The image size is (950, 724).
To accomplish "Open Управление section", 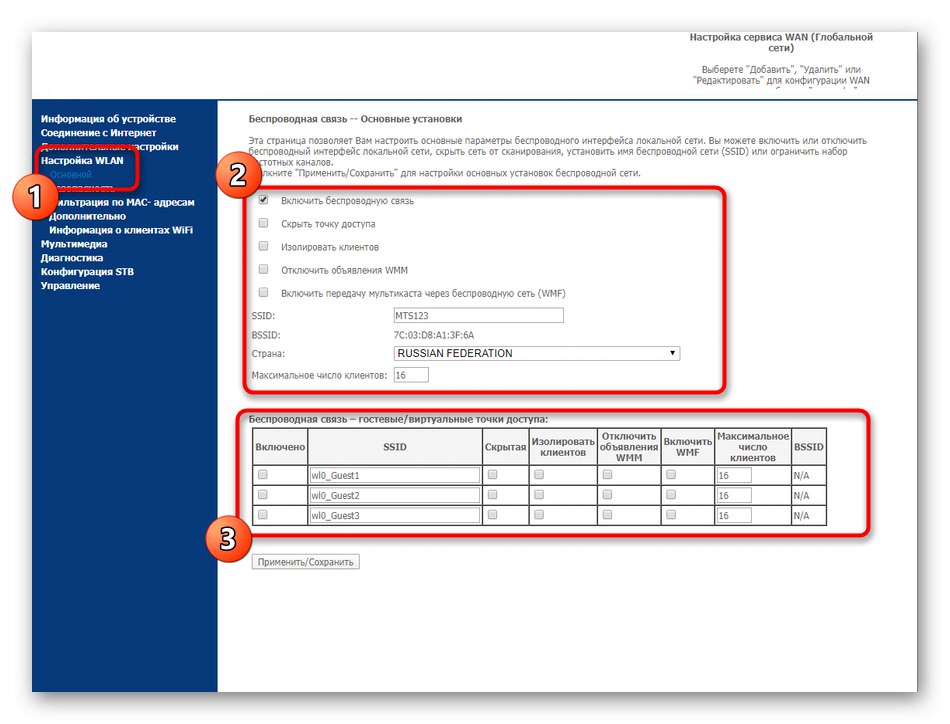I will 70,286.
